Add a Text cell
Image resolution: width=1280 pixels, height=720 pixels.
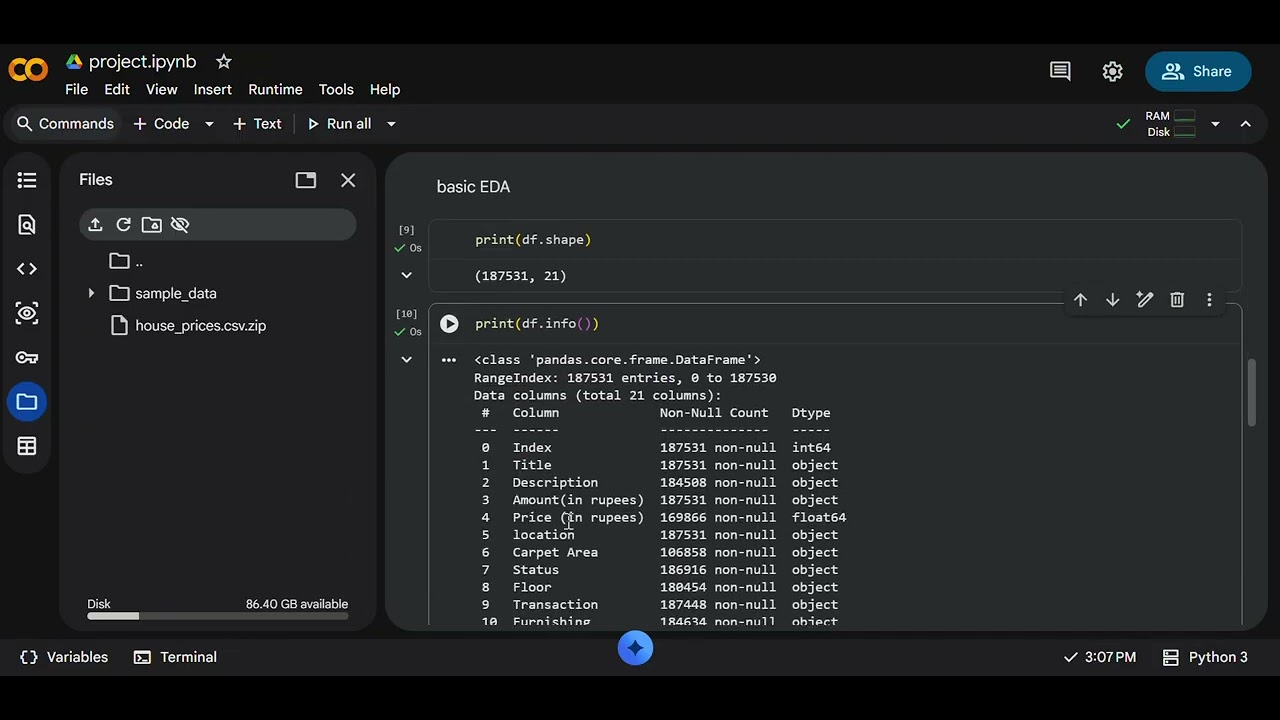(257, 124)
